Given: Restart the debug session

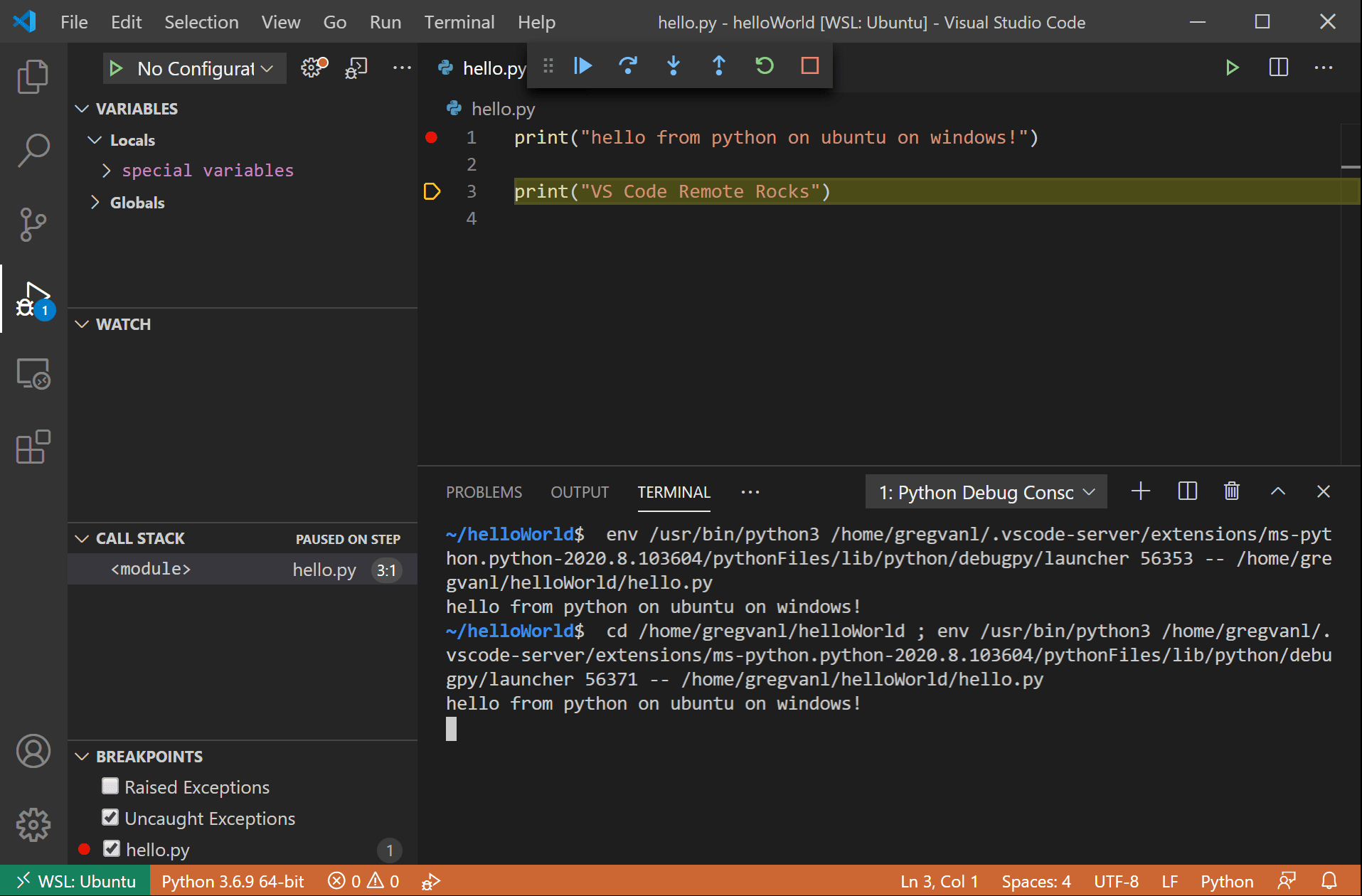Looking at the screenshot, I should pos(765,65).
